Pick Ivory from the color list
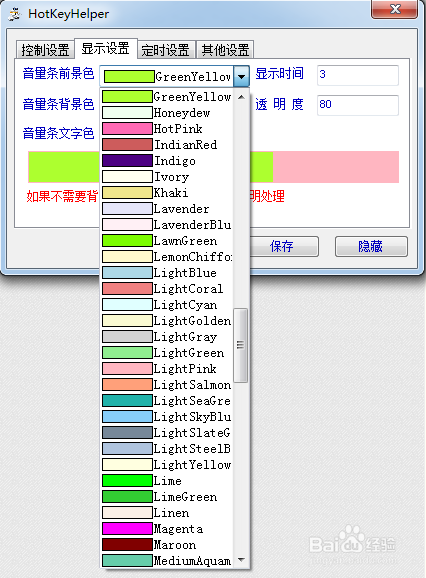The width and height of the screenshot is (426, 578). click(x=167, y=177)
